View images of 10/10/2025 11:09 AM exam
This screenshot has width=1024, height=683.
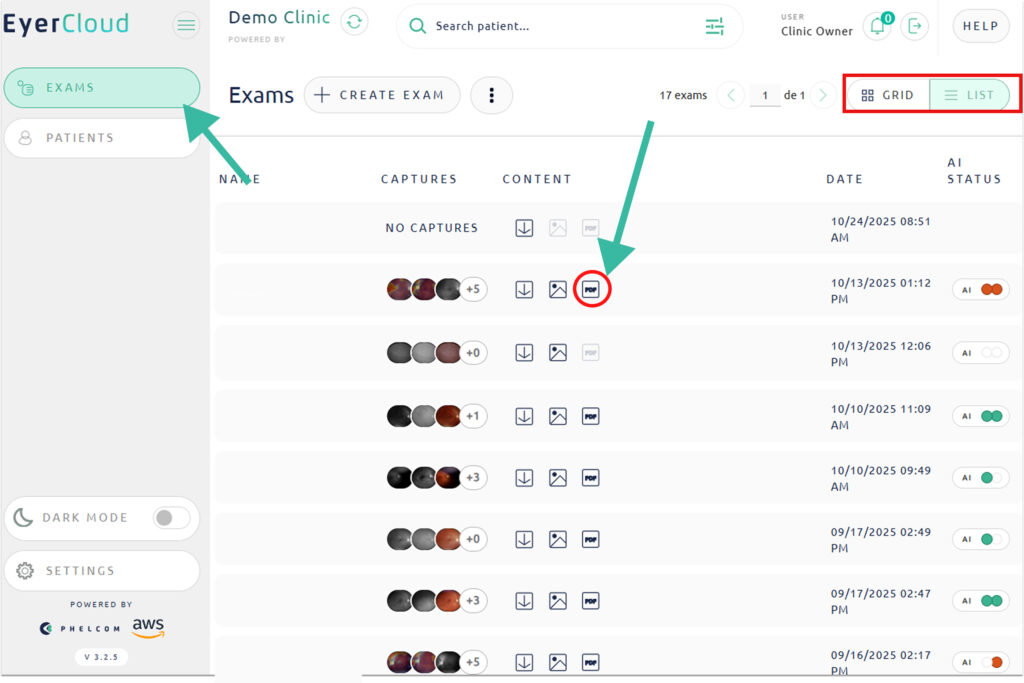(558, 416)
